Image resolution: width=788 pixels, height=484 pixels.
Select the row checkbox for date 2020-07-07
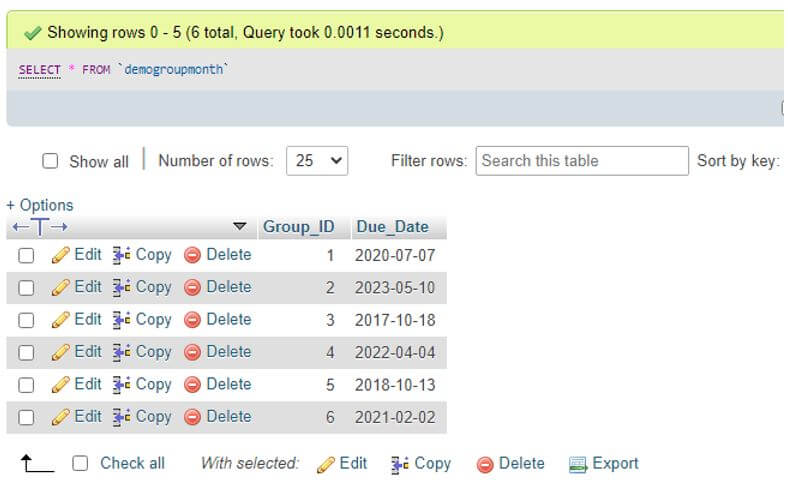click(x=26, y=255)
